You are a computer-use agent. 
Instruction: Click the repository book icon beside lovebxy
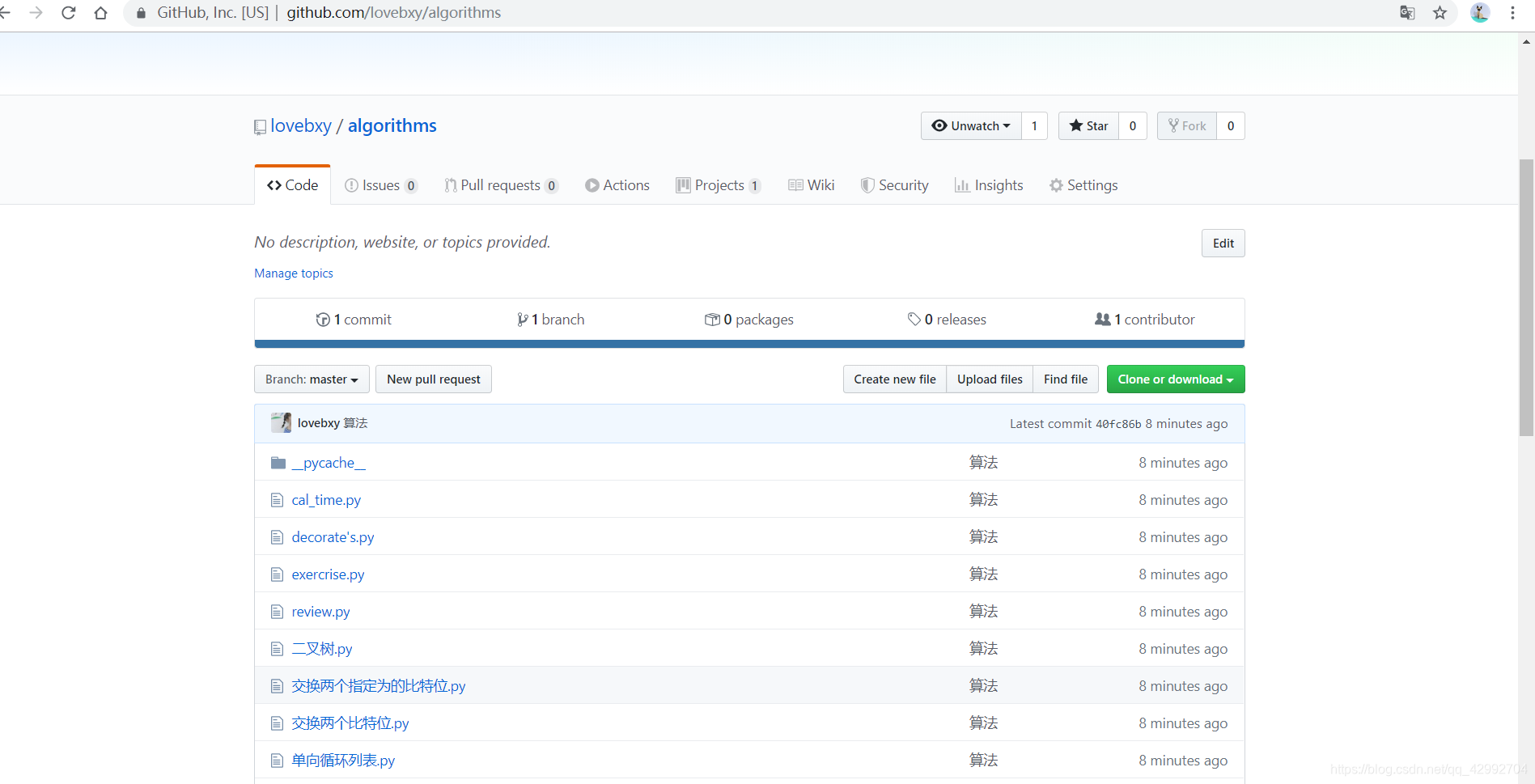(260, 127)
